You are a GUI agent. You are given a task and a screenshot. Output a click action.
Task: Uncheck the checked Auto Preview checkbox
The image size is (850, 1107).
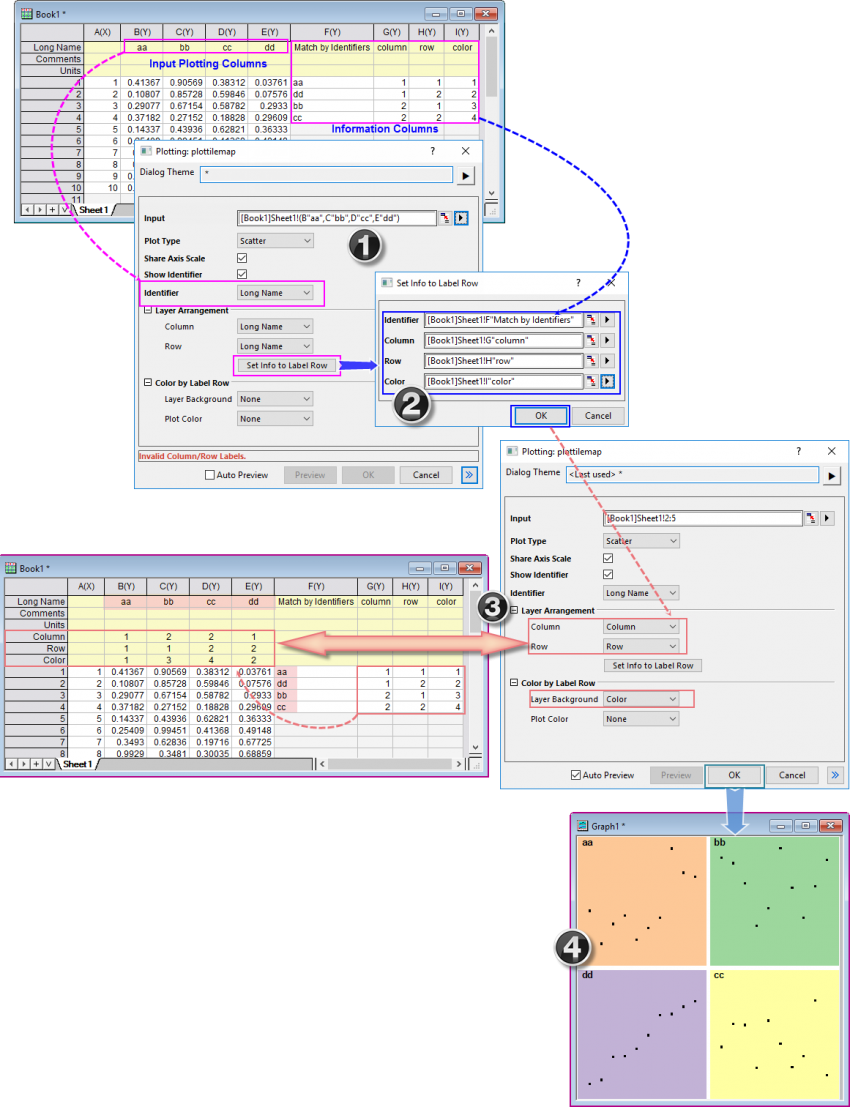pos(575,775)
